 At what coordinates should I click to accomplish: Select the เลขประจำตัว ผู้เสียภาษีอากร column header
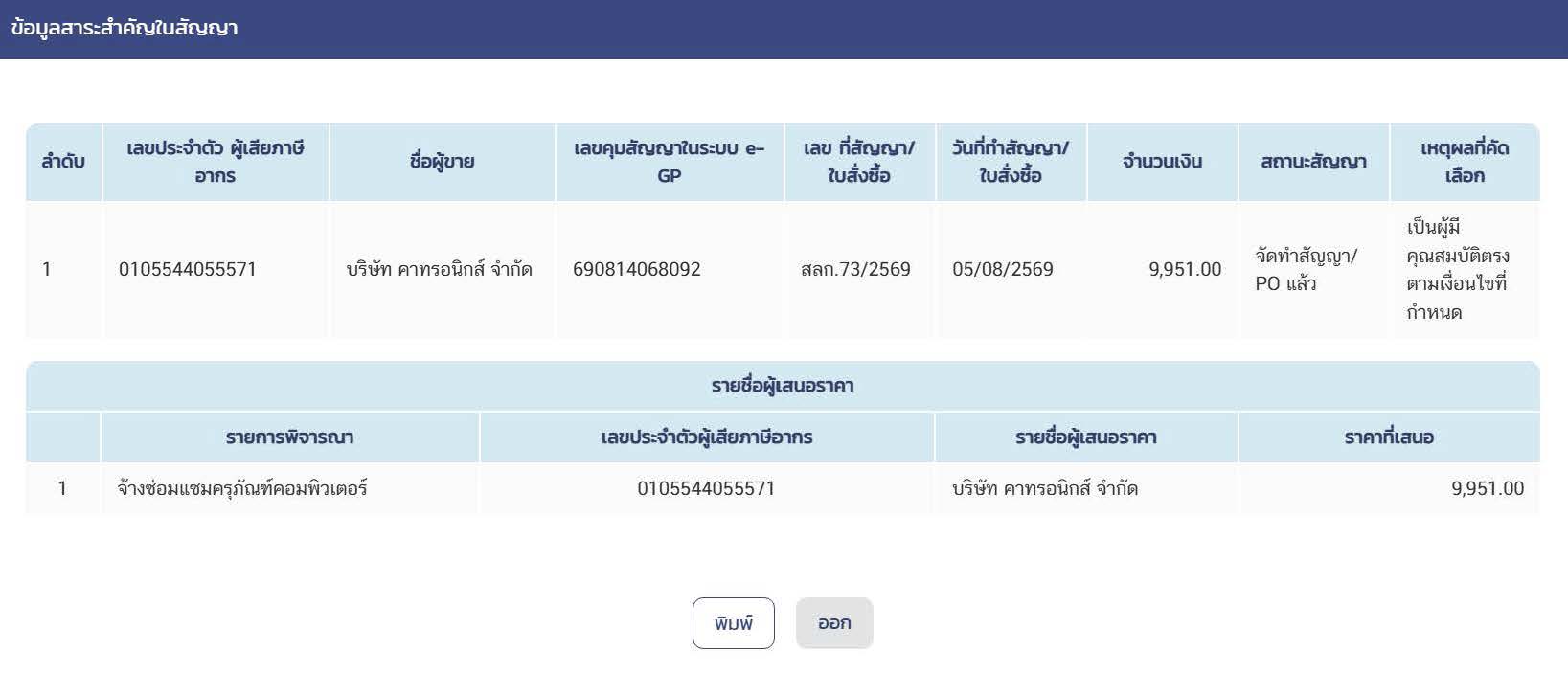coord(216,162)
